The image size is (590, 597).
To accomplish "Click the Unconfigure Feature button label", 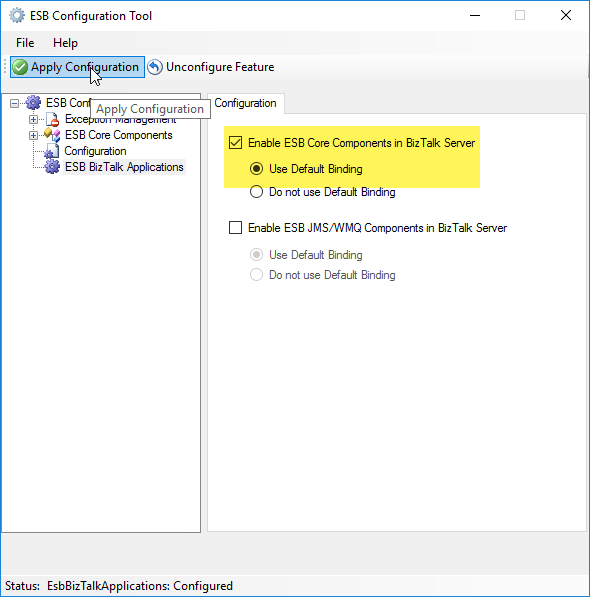I will pyautogui.click(x=220, y=67).
